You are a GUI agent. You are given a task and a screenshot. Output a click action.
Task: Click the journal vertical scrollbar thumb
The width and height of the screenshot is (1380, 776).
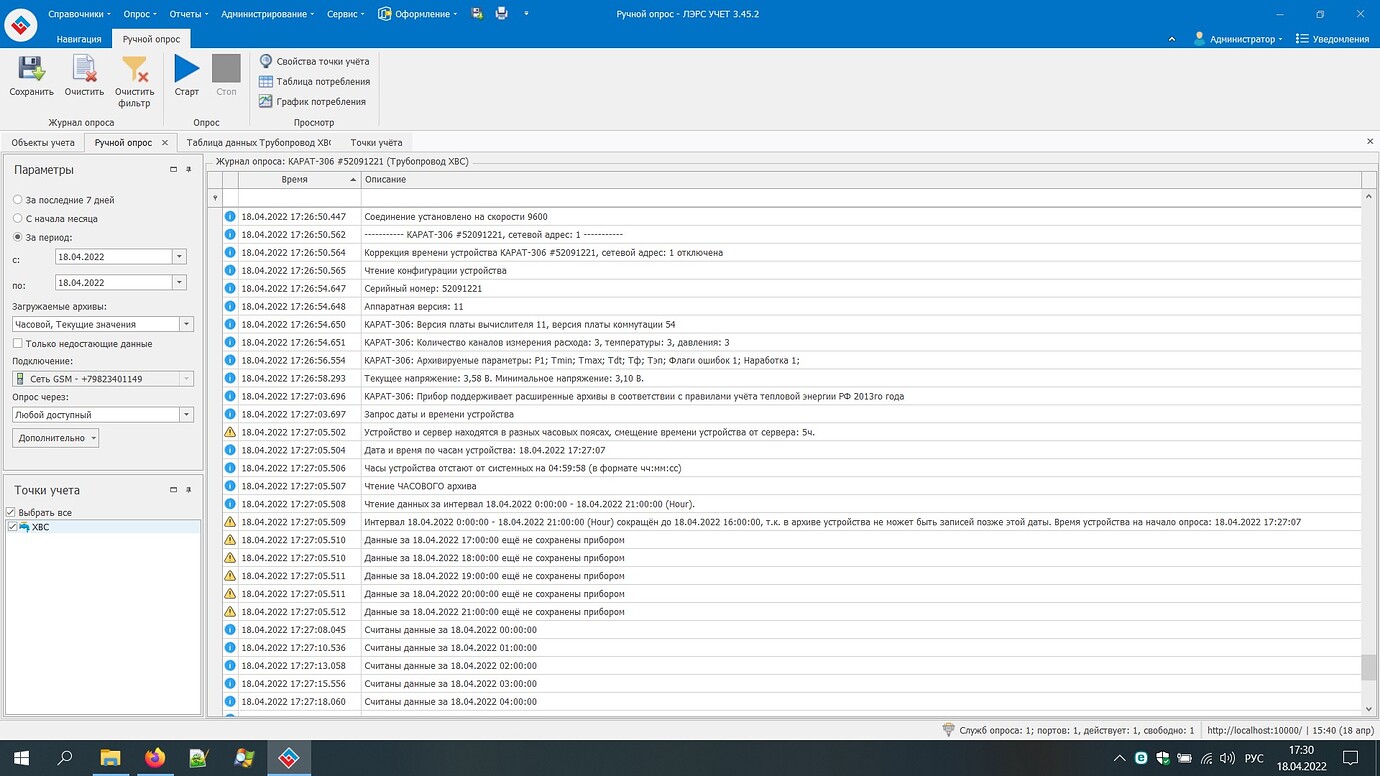[x=1369, y=667]
